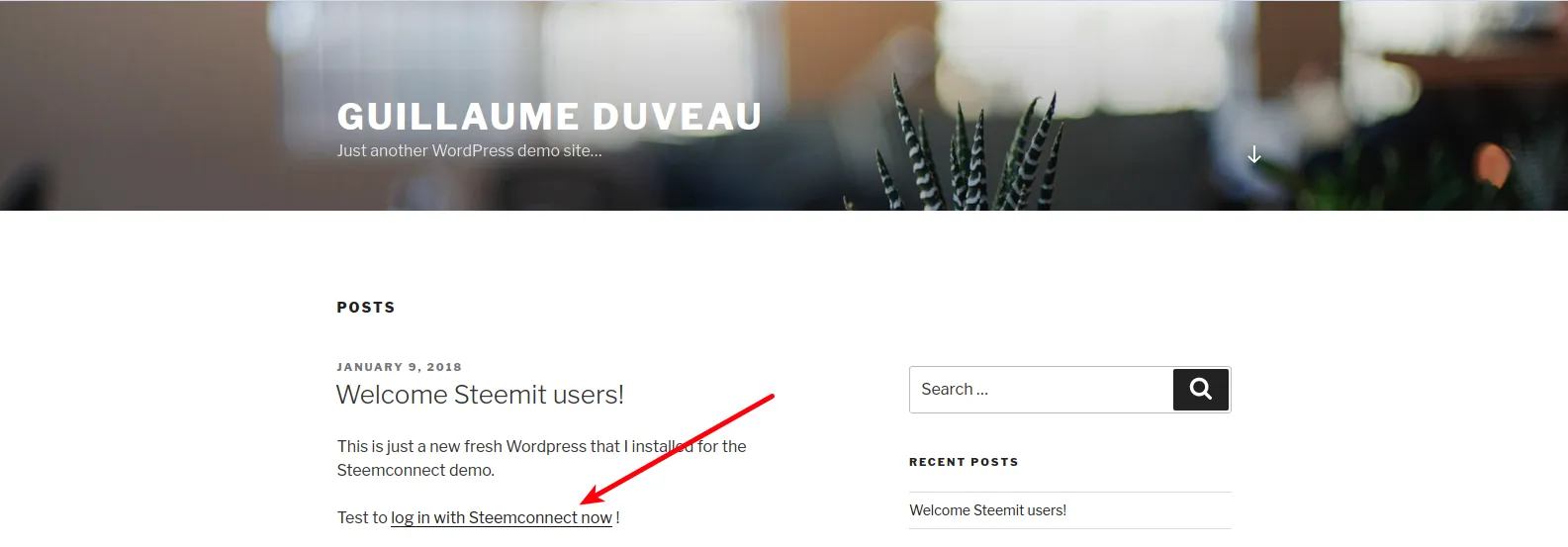
Task: Open the Welcome Steemit users! post heading
Action: pyautogui.click(x=480, y=395)
